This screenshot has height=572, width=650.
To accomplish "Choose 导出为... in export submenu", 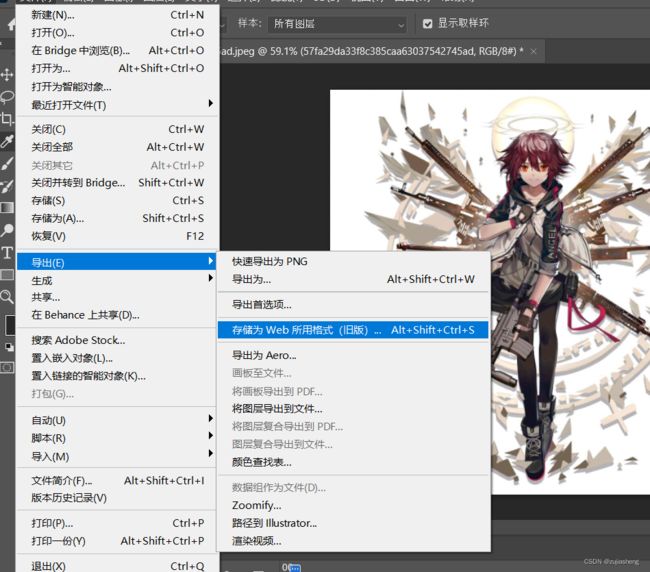I will tap(353, 279).
